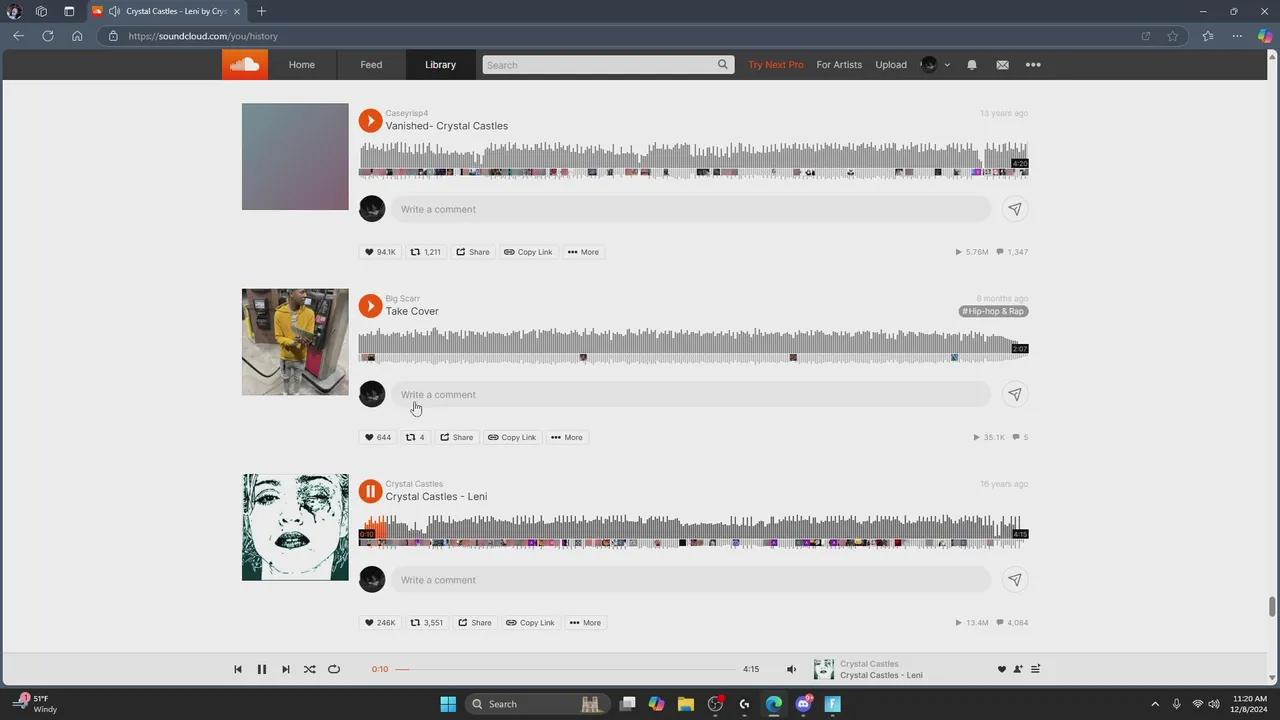This screenshot has width=1280, height=720.
Task: Open the notifications bell
Action: 972,65
